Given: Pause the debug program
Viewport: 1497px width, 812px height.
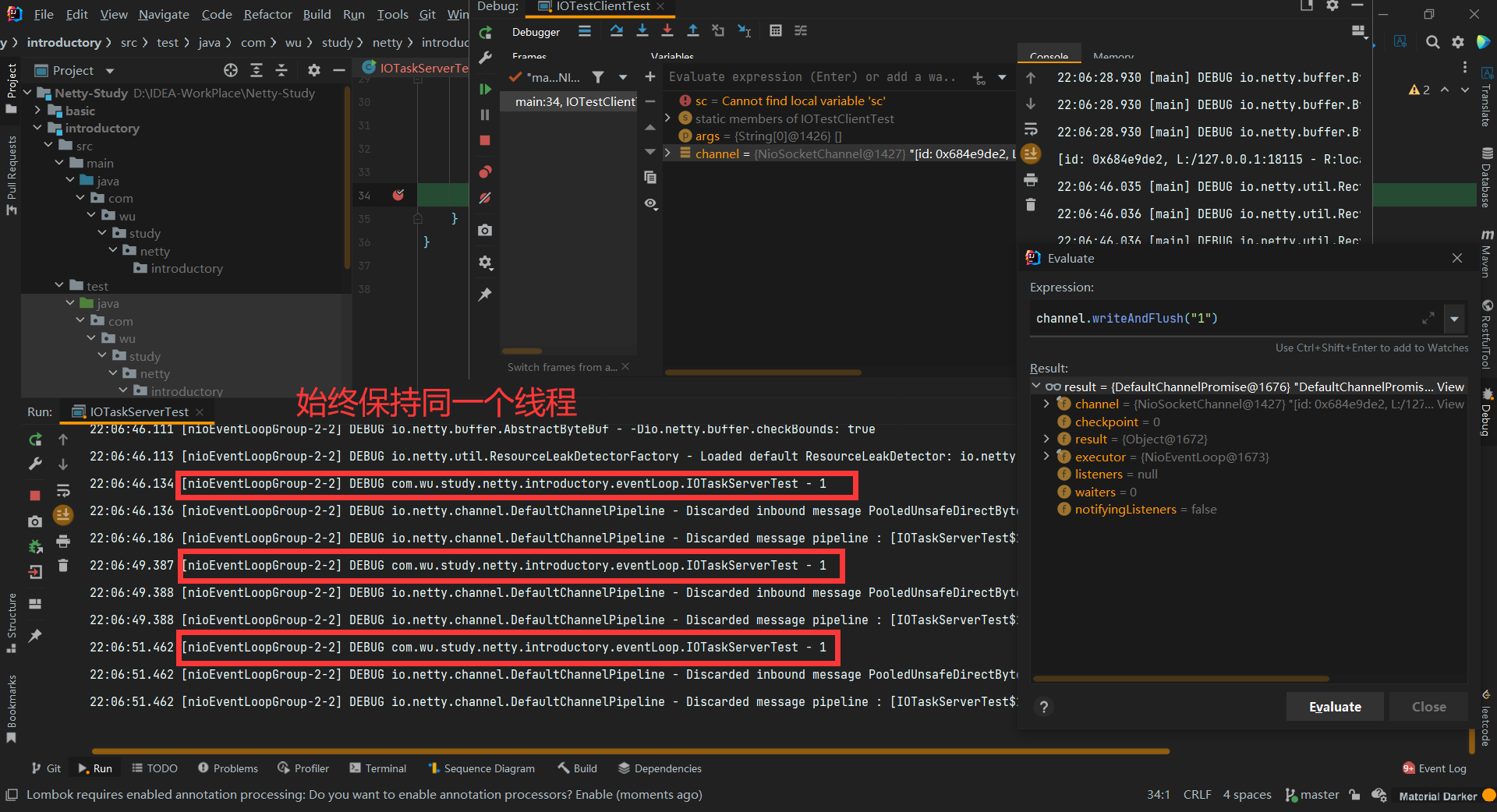Looking at the screenshot, I should [x=485, y=115].
